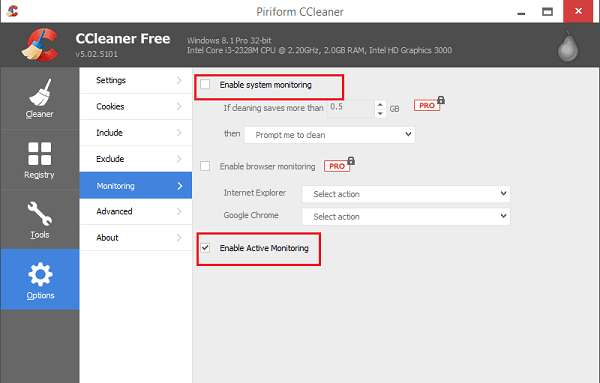Open the Cookies options page
This screenshot has height=383, width=600.
click(x=136, y=107)
